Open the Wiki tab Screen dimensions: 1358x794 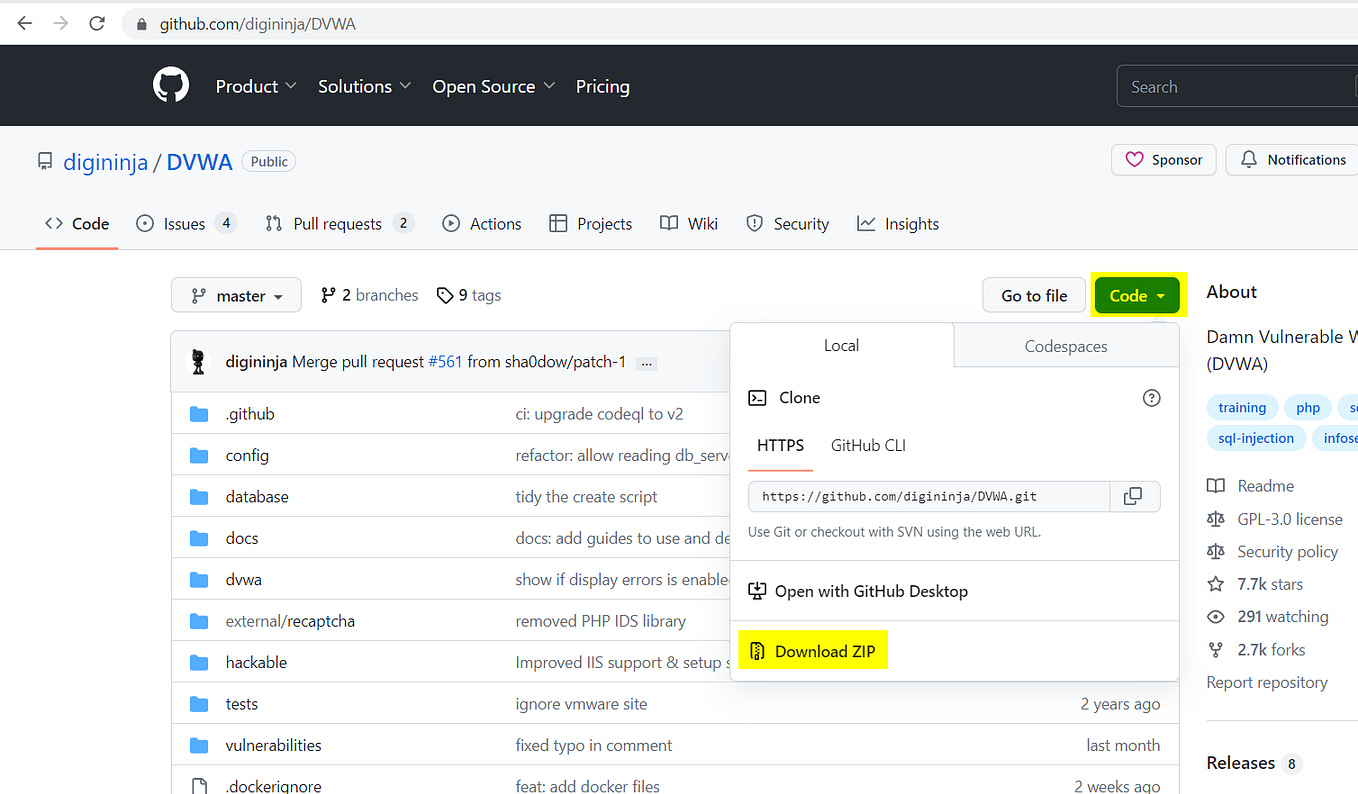689,224
